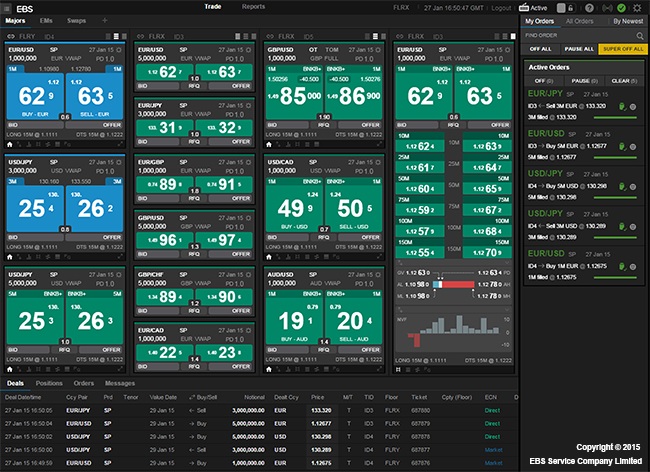
Task: Open the EBS hamburger menu icon
Action: 8,7
